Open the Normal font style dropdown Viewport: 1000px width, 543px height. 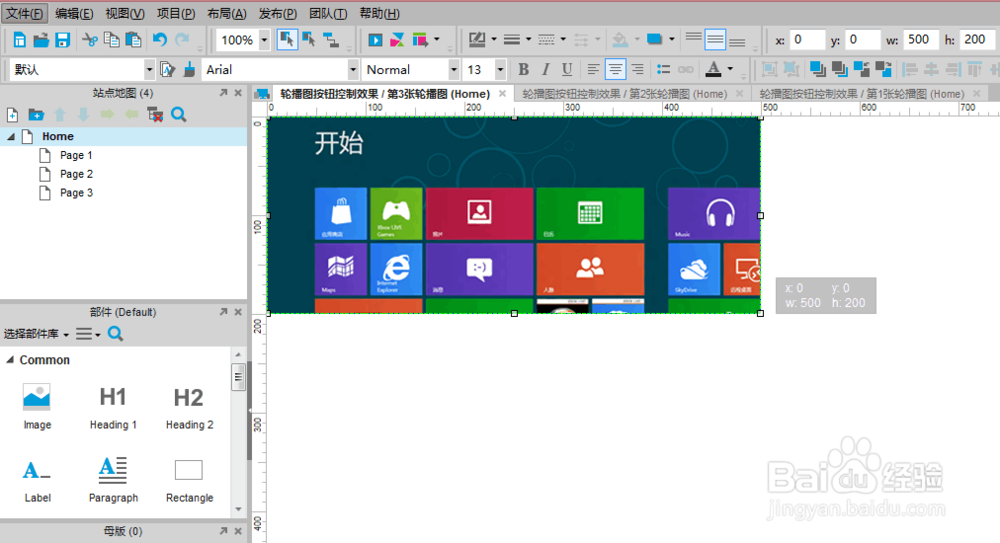(x=453, y=70)
